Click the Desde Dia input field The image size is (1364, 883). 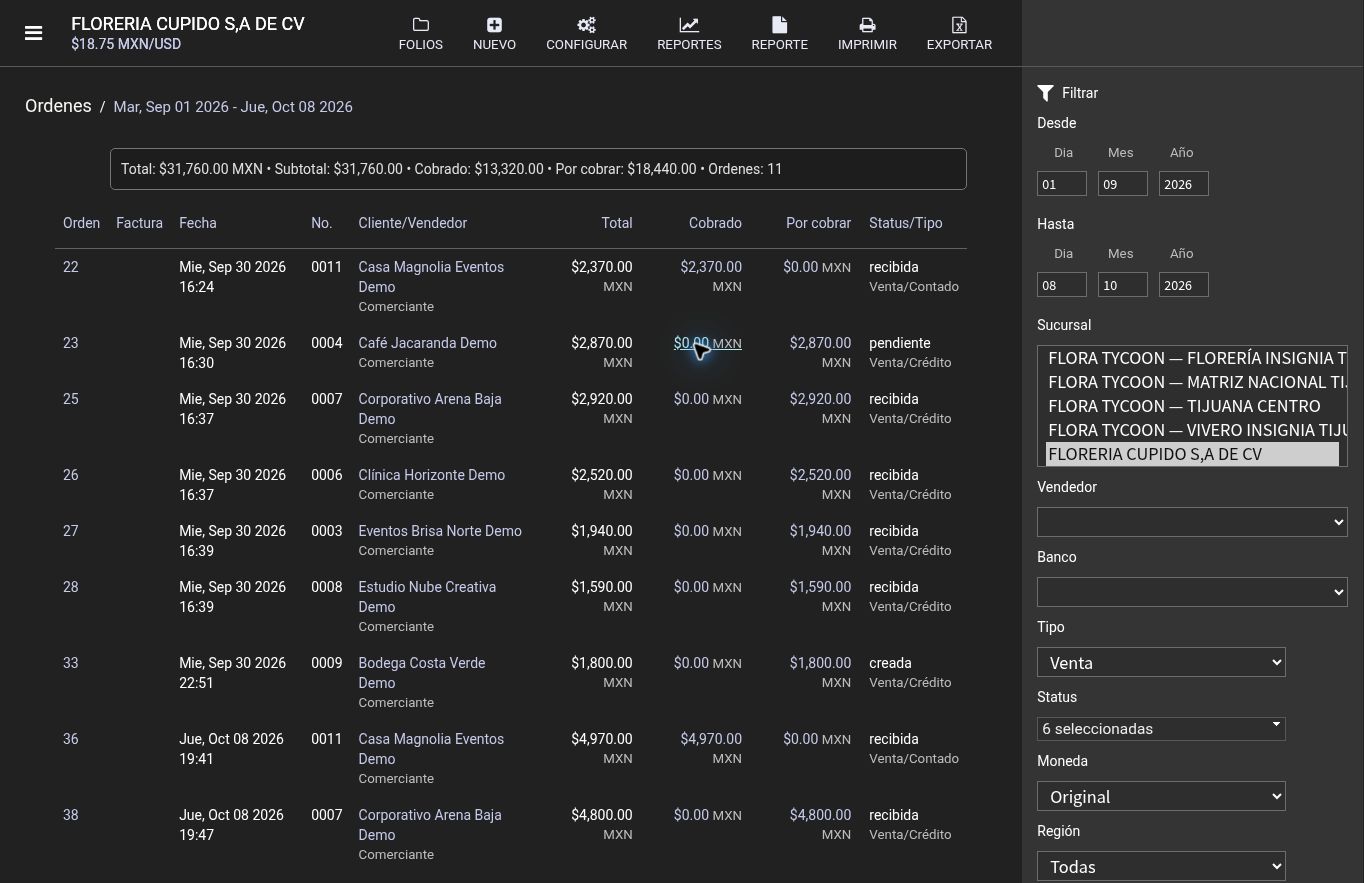point(1062,184)
